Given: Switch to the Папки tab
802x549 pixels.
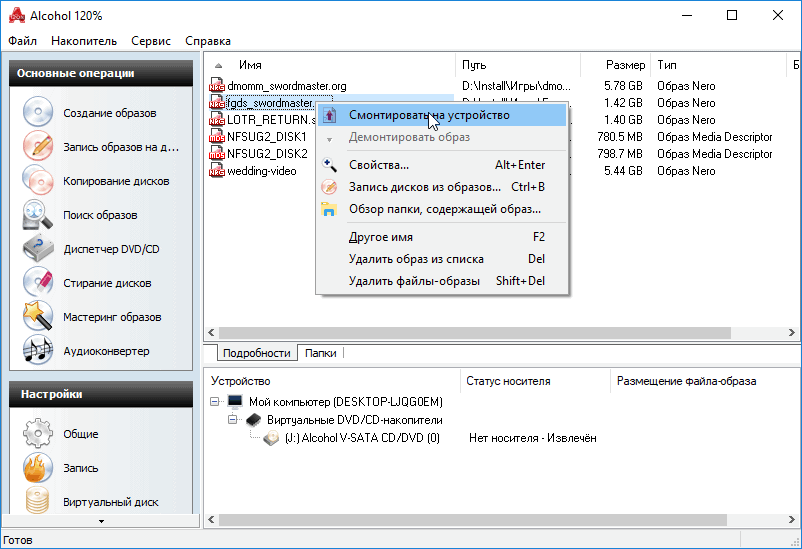Looking at the screenshot, I should [320, 353].
